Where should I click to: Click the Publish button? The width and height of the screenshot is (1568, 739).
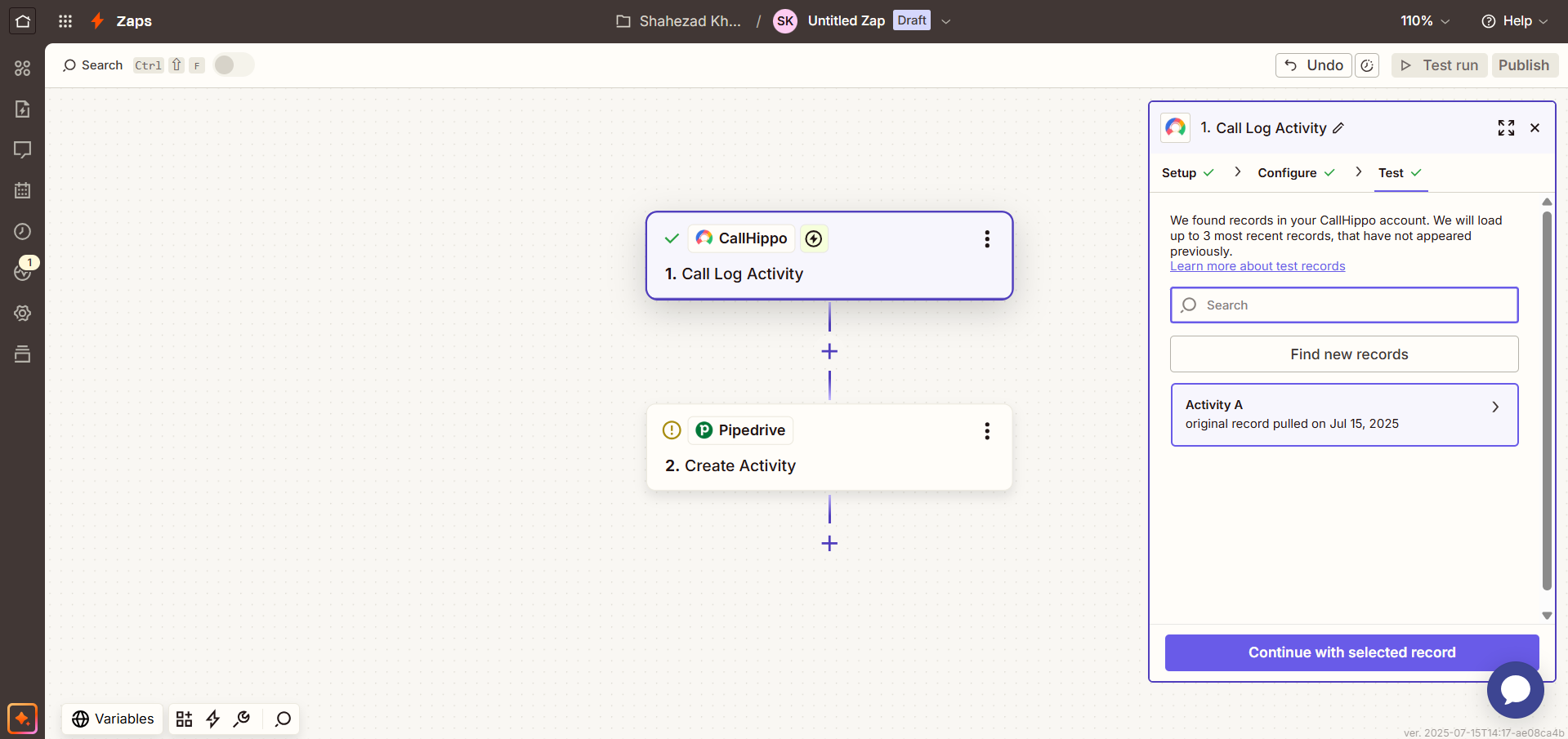(1524, 65)
